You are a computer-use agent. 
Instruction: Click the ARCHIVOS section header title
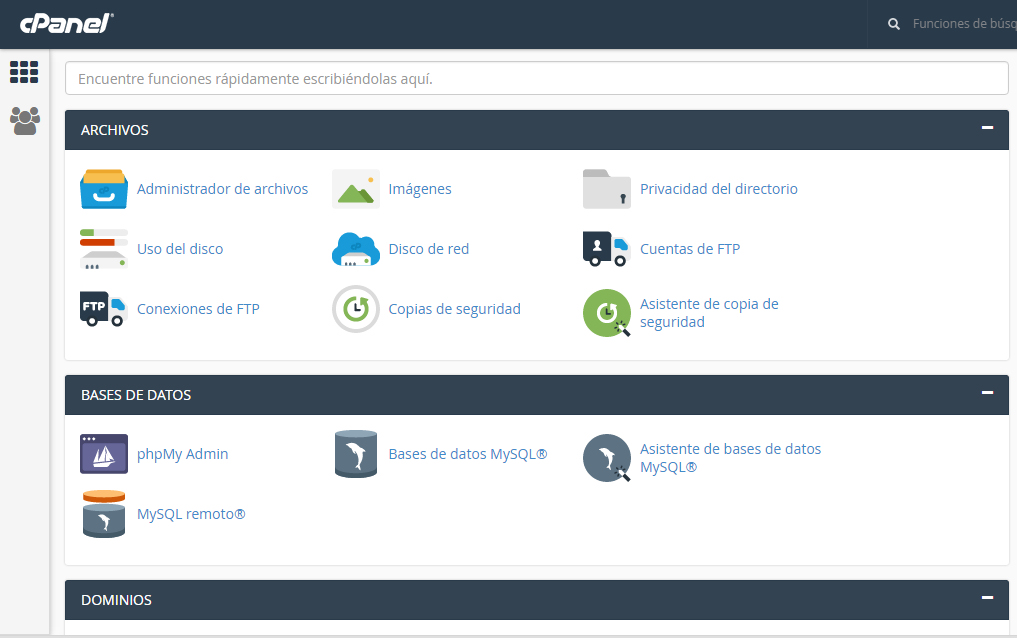(115, 130)
